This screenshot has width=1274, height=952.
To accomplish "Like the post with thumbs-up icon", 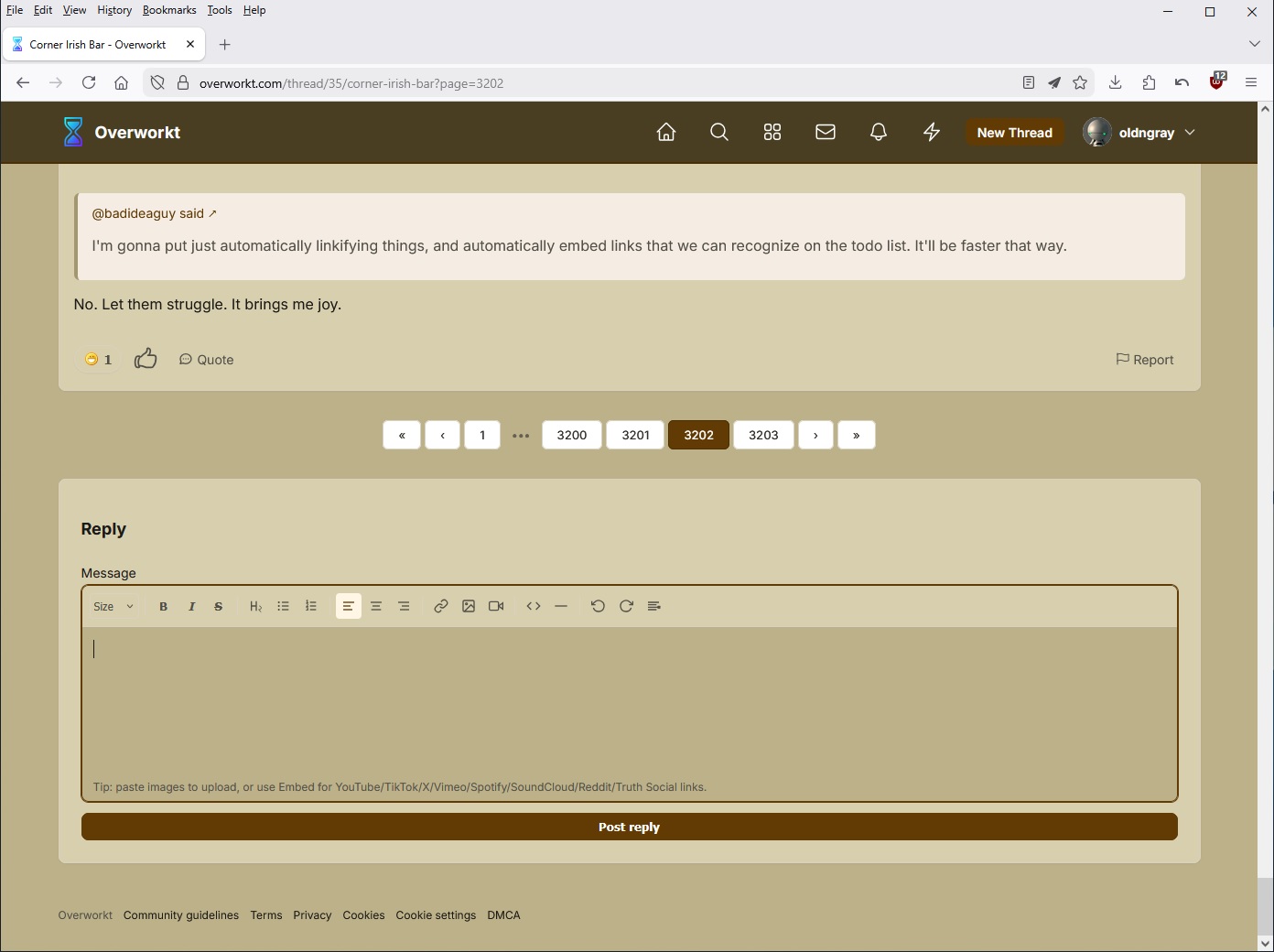I will pos(146,359).
